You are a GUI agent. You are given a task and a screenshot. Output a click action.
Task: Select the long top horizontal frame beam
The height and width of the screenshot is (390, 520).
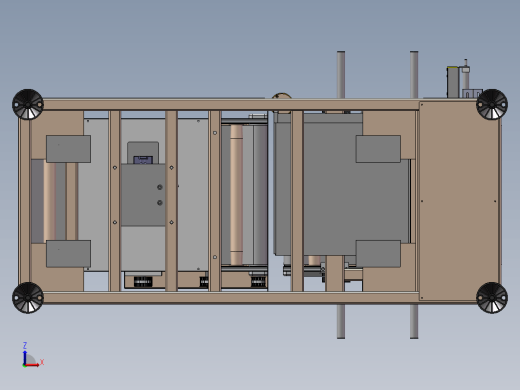(231, 105)
